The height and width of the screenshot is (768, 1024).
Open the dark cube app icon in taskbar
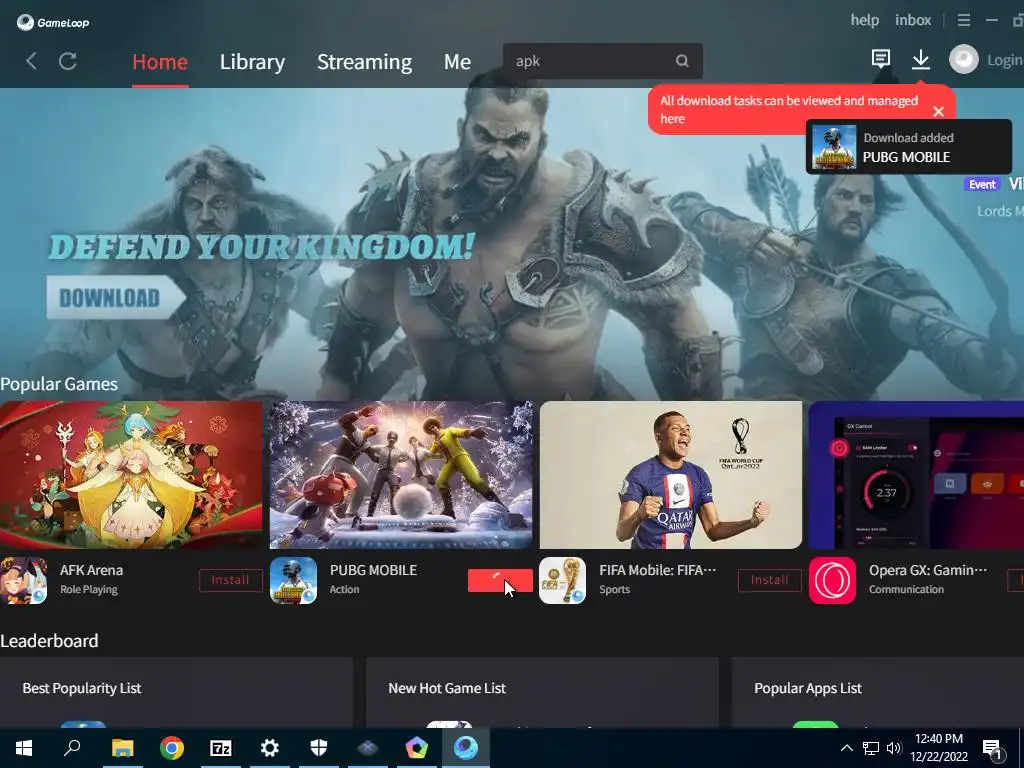click(368, 748)
